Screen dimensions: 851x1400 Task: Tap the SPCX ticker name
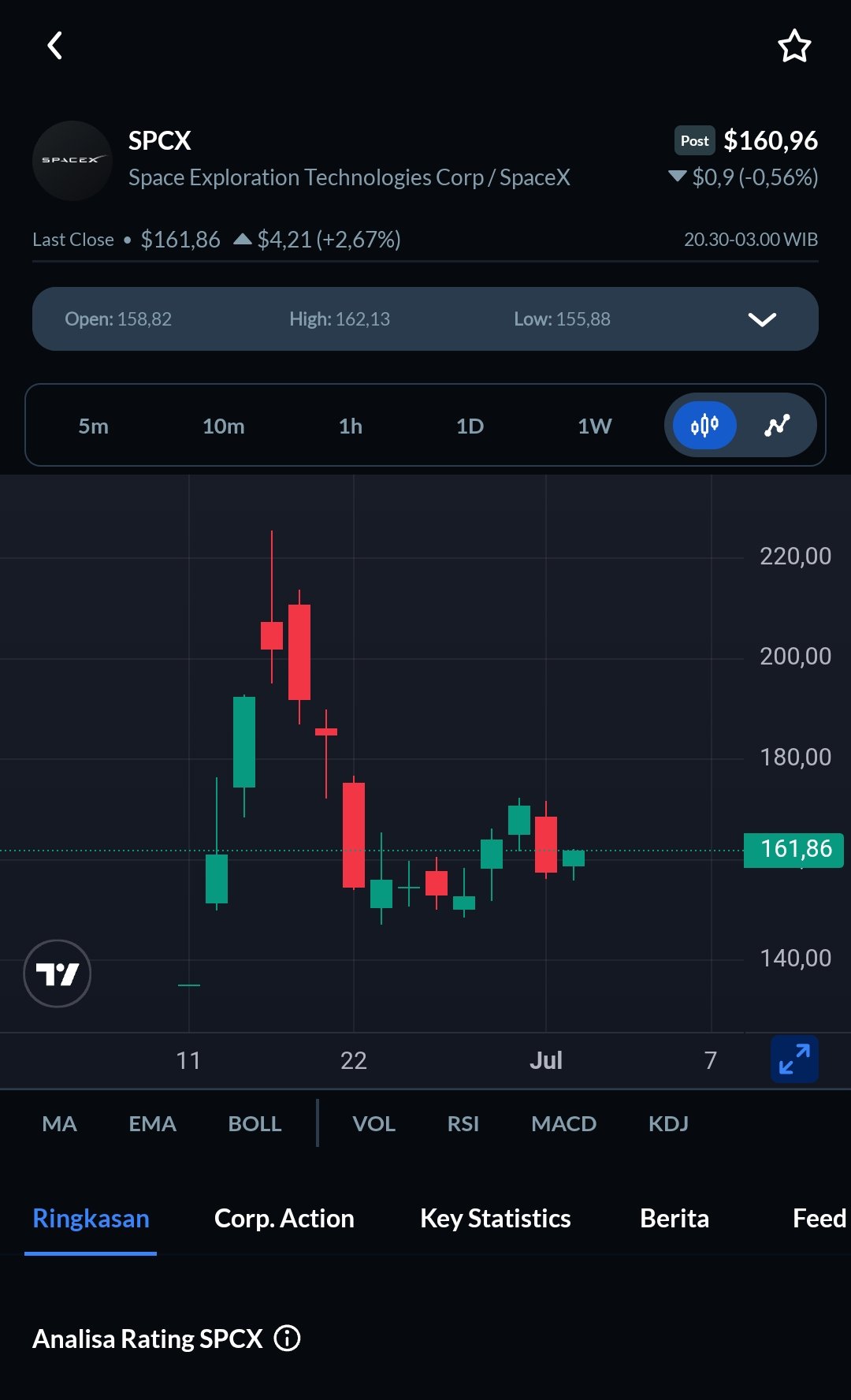(x=160, y=140)
